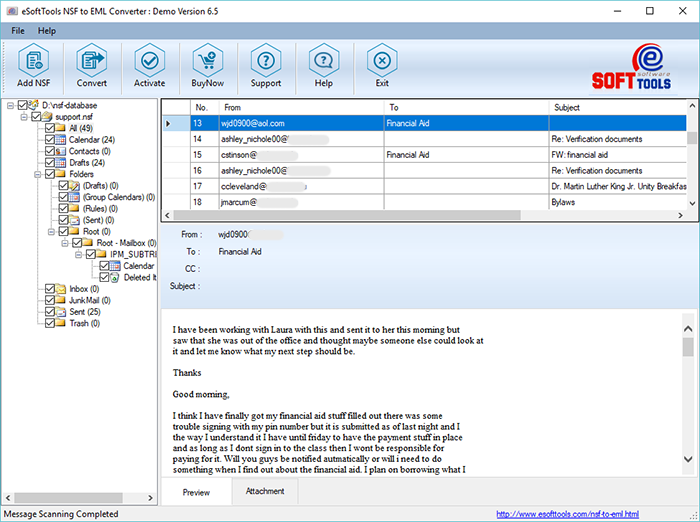The width and height of the screenshot is (700, 522).
Task: Collapse the D:\nsf-database tree node
Action: tap(10, 106)
